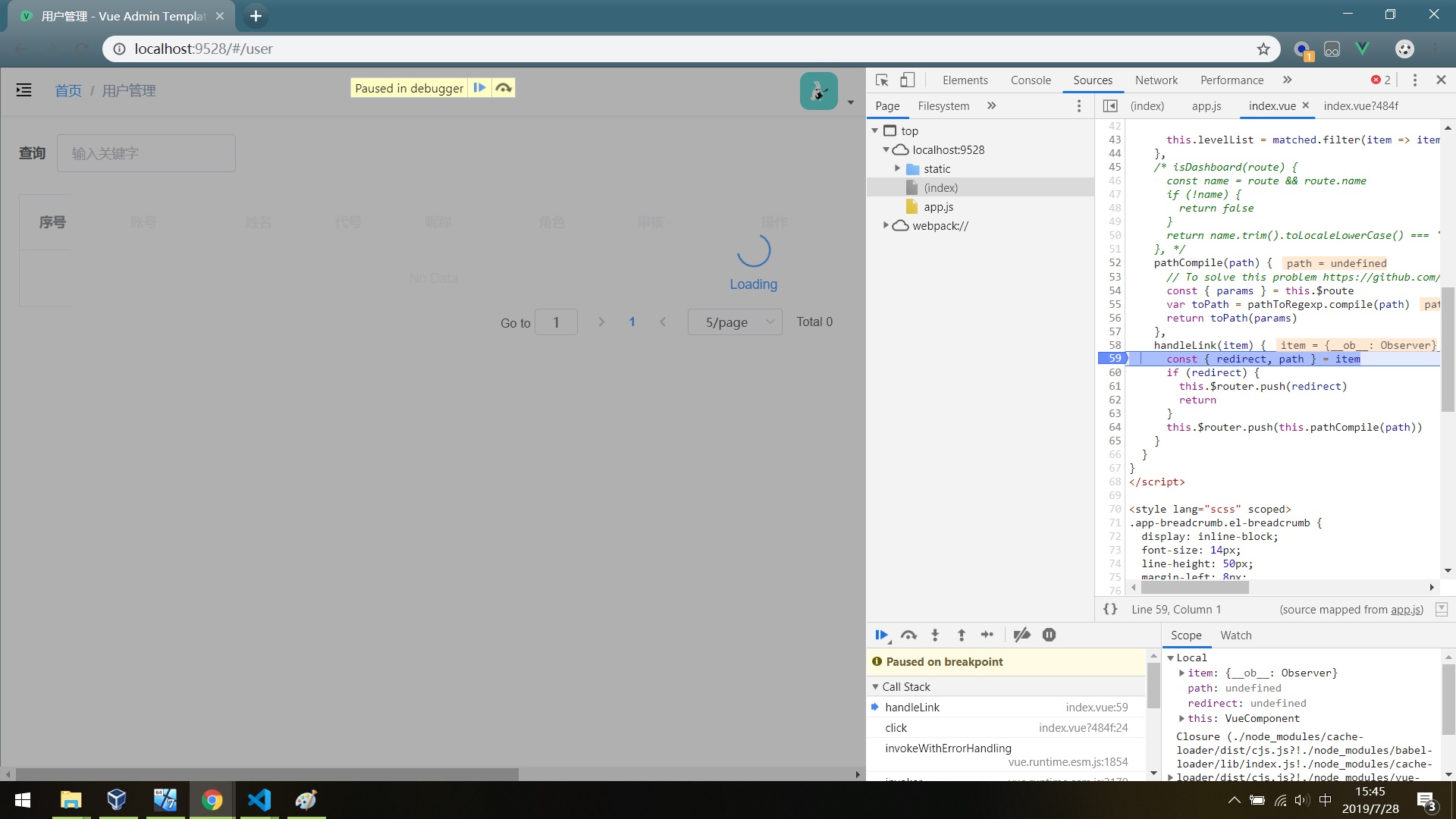
Task: Switch to the Watch pane tab
Action: (x=1235, y=635)
